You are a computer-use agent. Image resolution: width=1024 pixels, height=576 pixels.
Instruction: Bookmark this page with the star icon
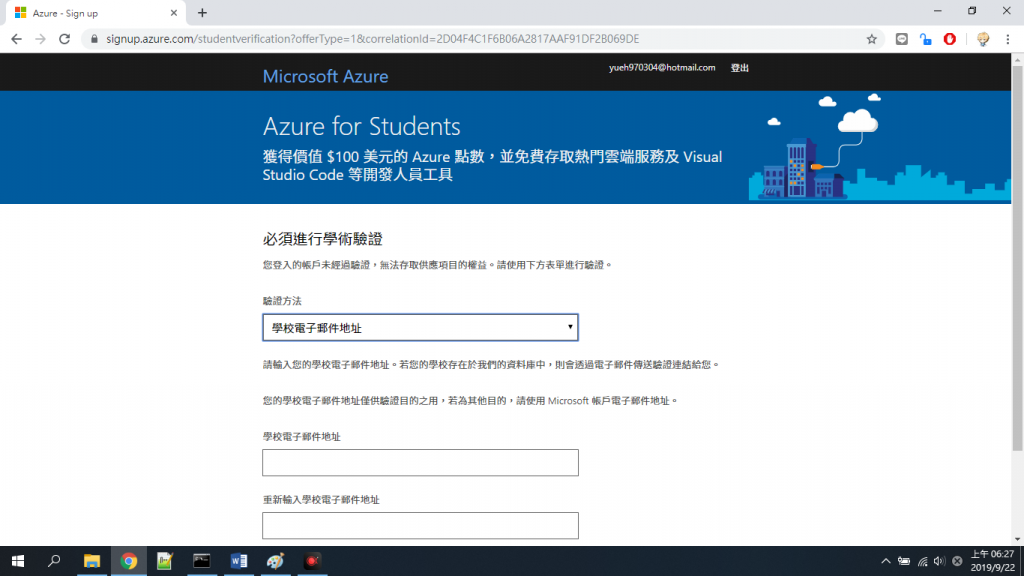tap(871, 39)
